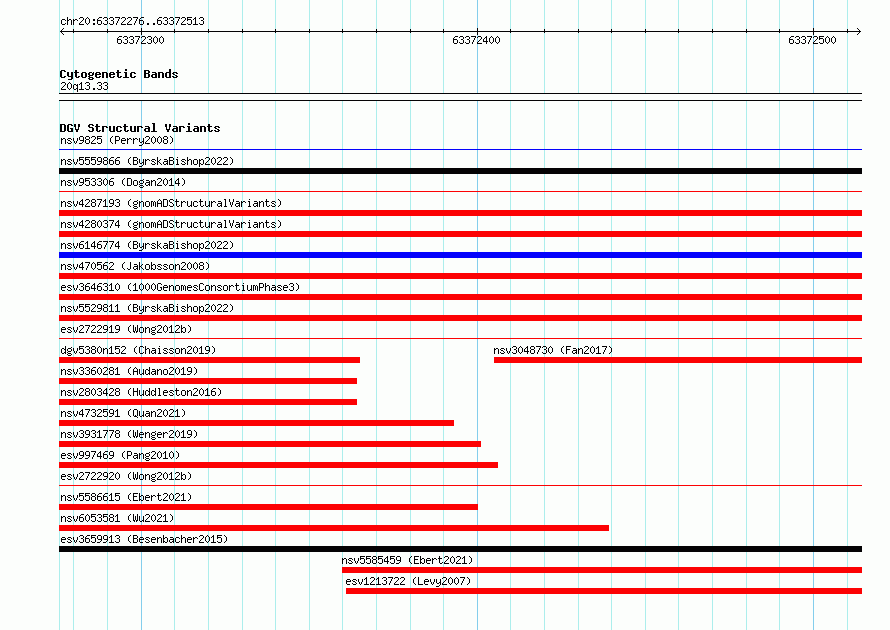Open the esv997469 (Pang2010) label
This screenshot has width=890, height=630.
point(120,455)
